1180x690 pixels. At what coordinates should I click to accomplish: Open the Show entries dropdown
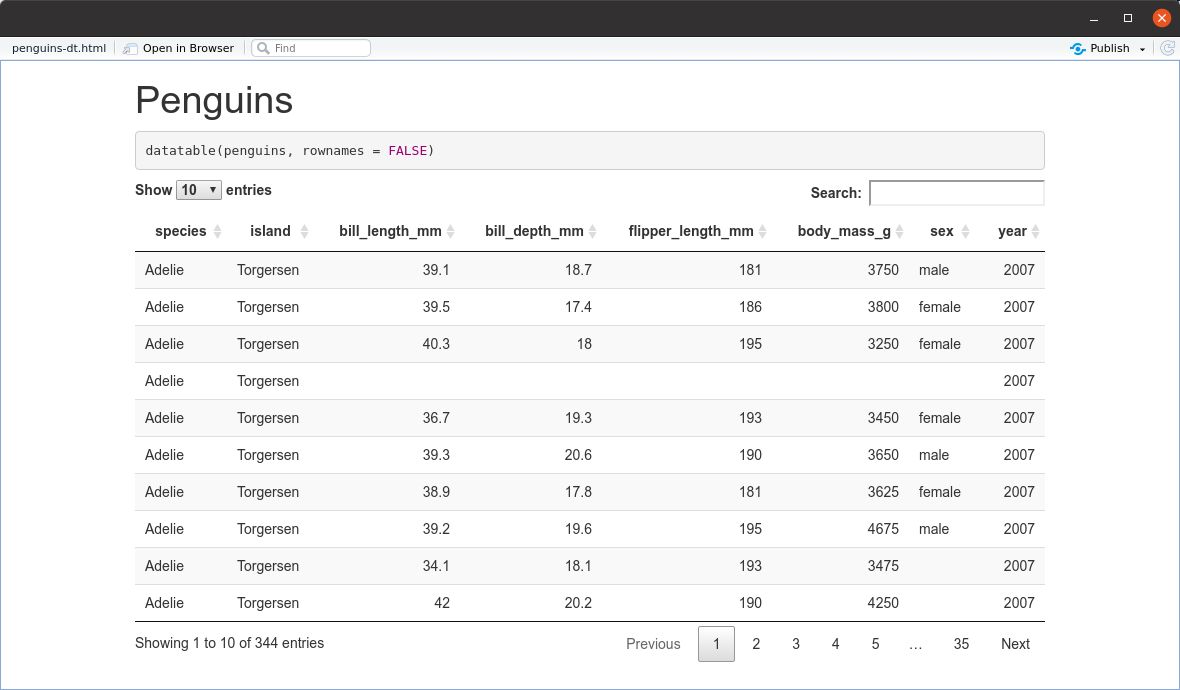[198, 190]
